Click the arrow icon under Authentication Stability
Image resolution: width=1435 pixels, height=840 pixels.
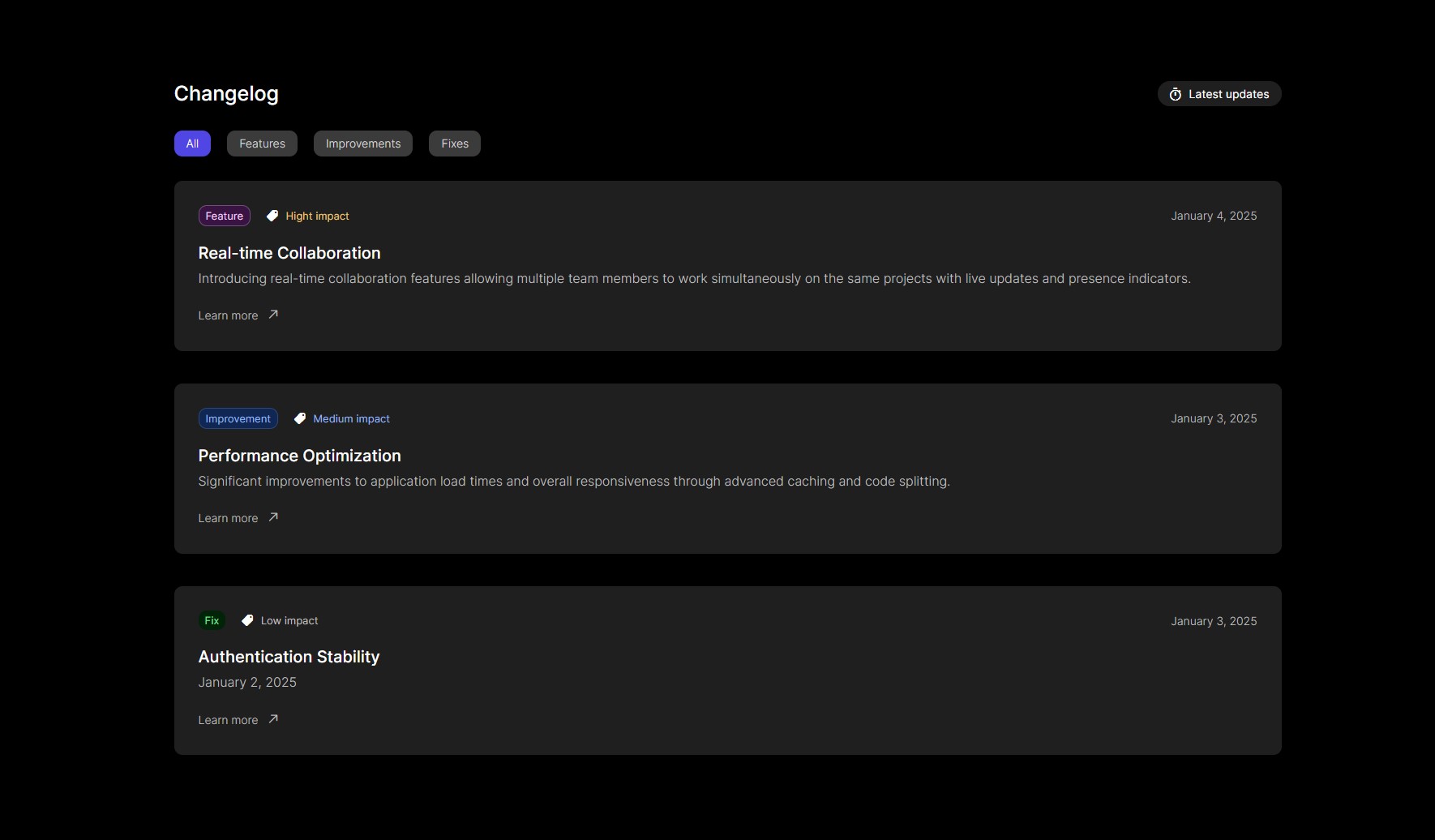pyautogui.click(x=273, y=719)
